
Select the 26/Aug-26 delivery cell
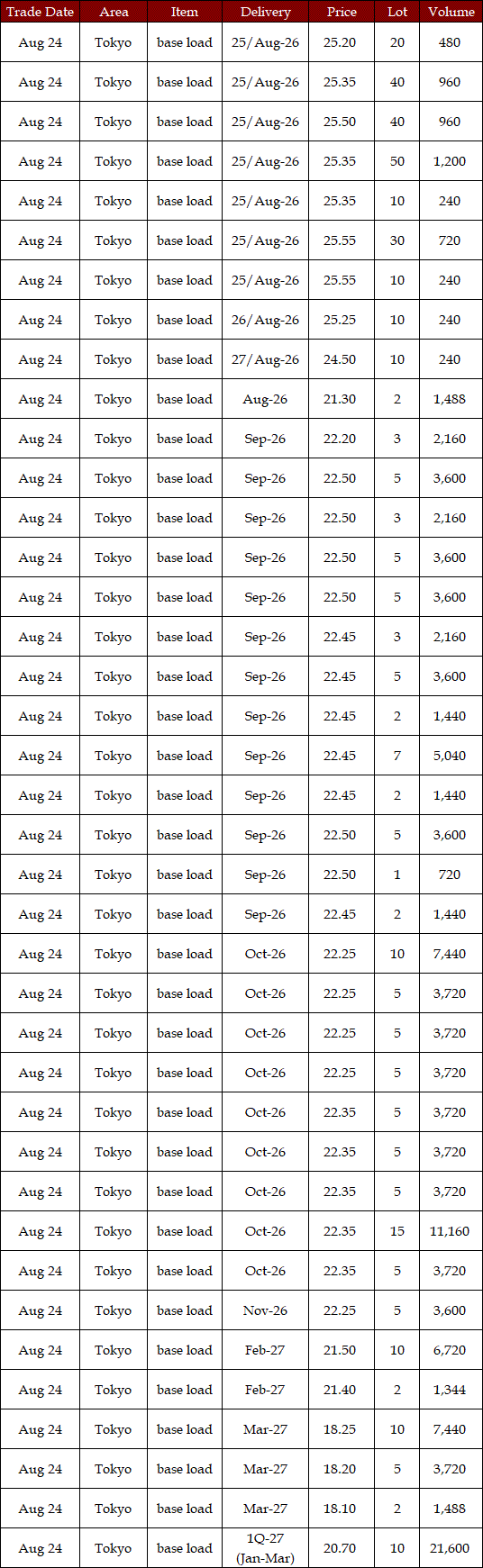pyautogui.click(x=265, y=320)
